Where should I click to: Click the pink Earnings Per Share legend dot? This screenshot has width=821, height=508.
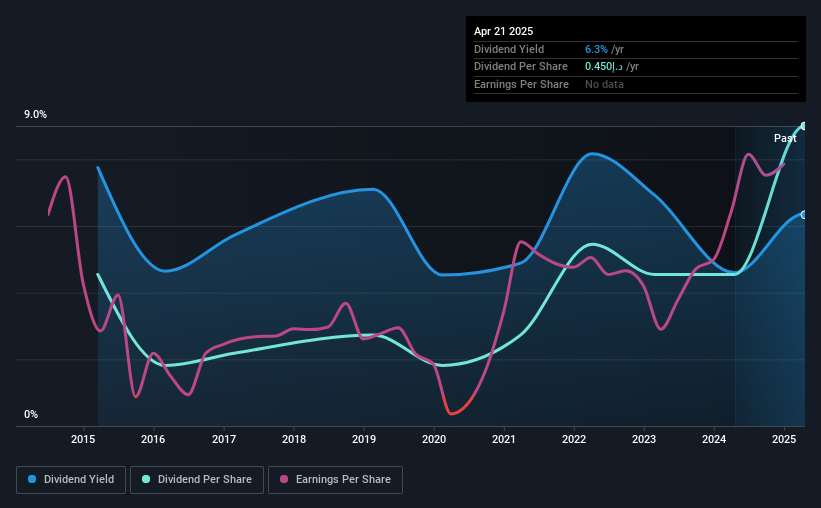tap(284, 479)
